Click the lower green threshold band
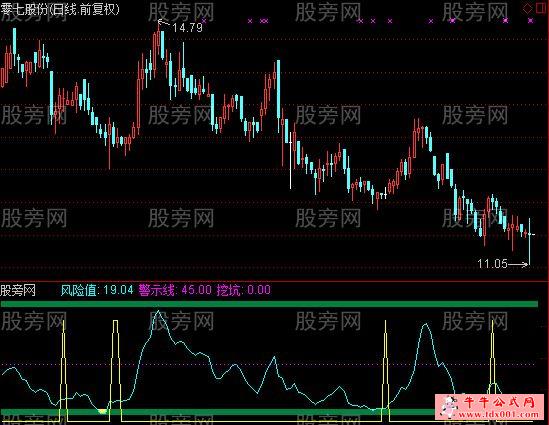Image resolution: width=549 pixels, height=425 pixels. tap(217, 412)
